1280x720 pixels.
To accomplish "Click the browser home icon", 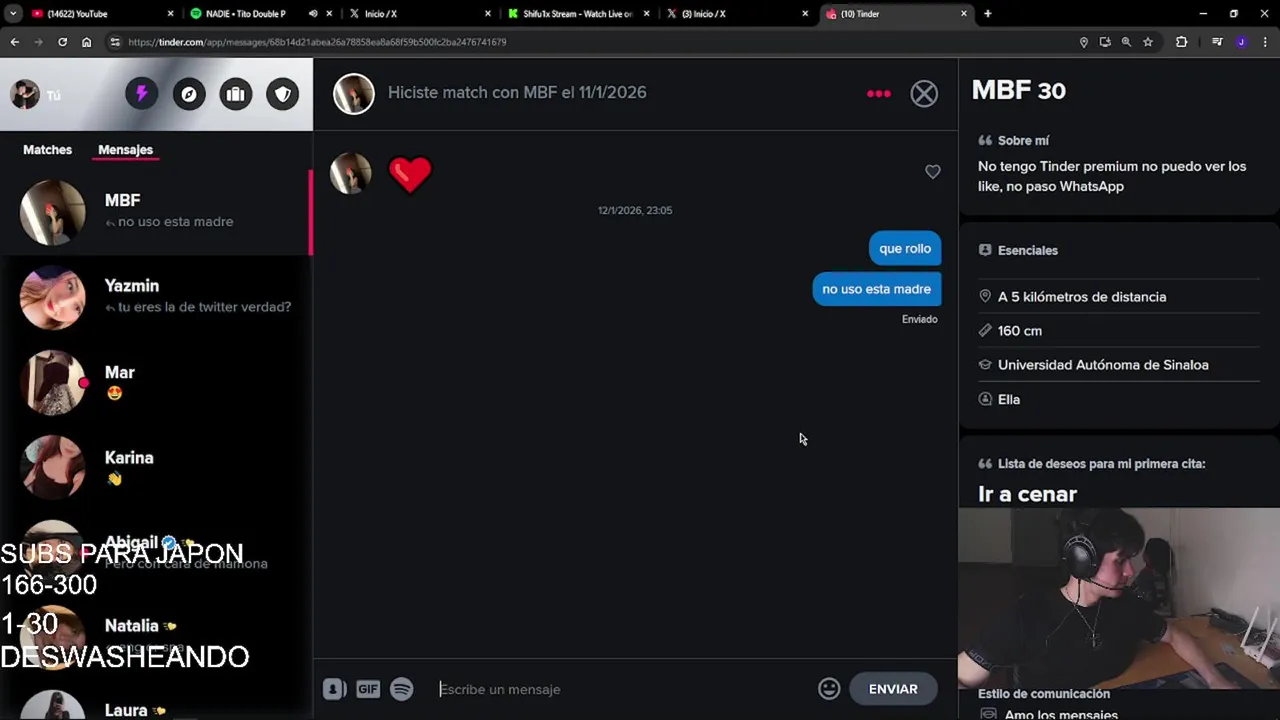I will click(x=86, y=42).
